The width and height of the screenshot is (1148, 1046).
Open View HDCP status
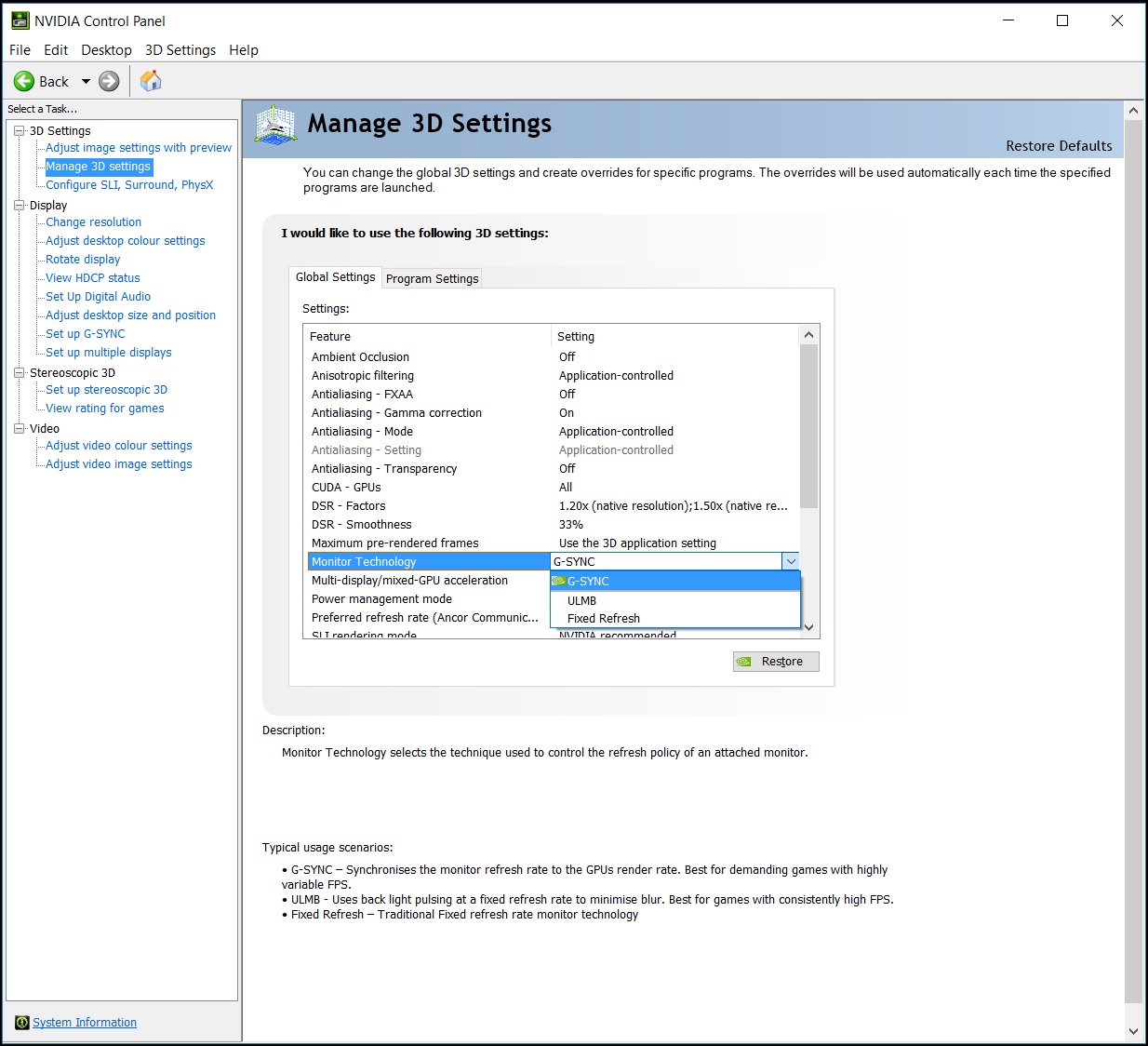coord(93,278)
